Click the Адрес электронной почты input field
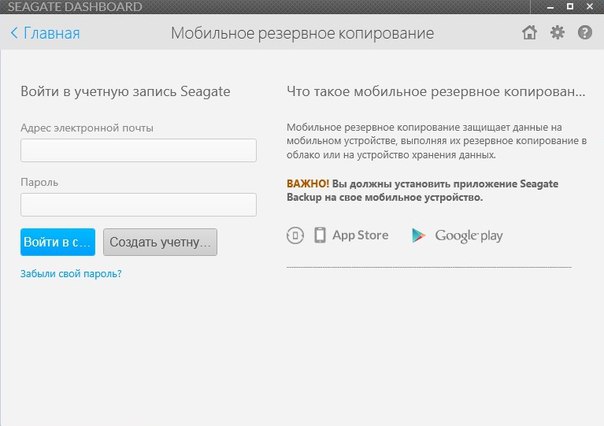 tap(138, 150)
